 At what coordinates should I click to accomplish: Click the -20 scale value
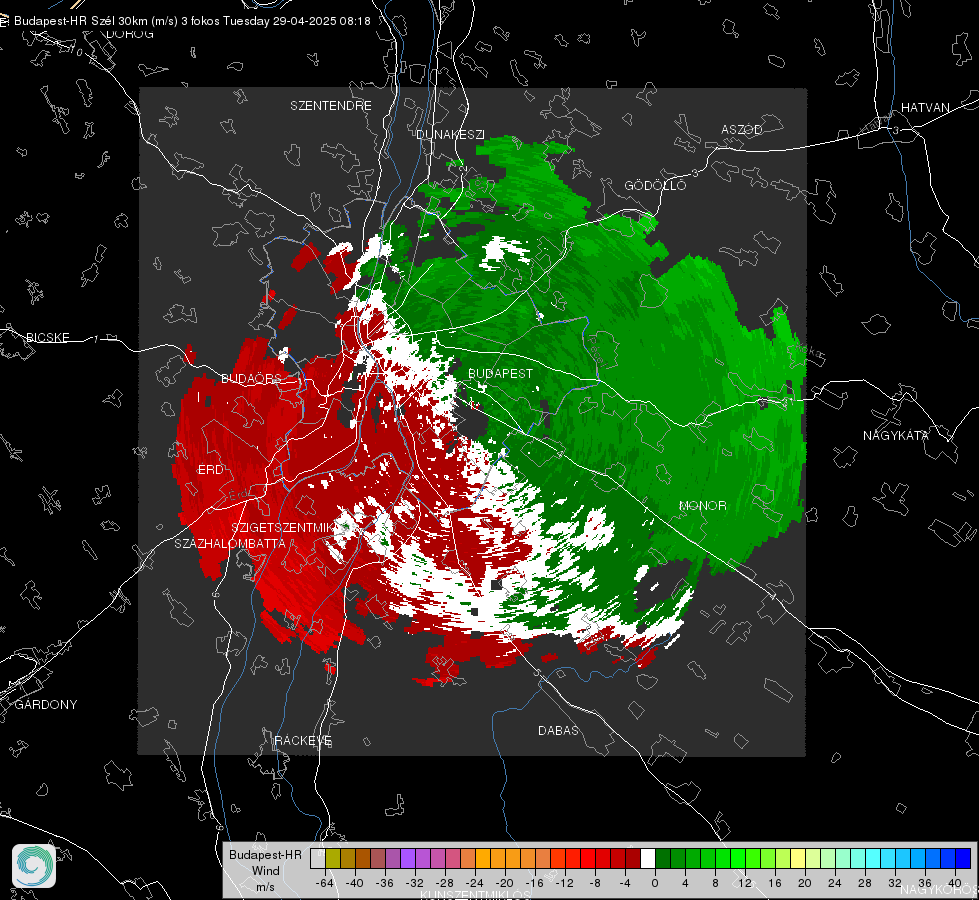coord(504,883)
